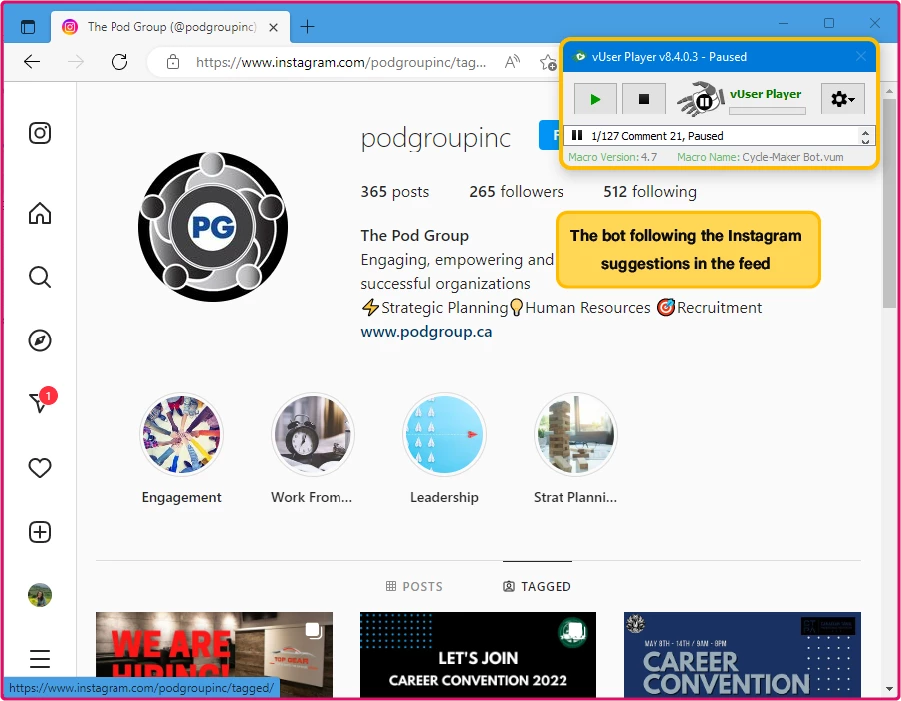Click the browser Back arrow

(x=32, y=61)
